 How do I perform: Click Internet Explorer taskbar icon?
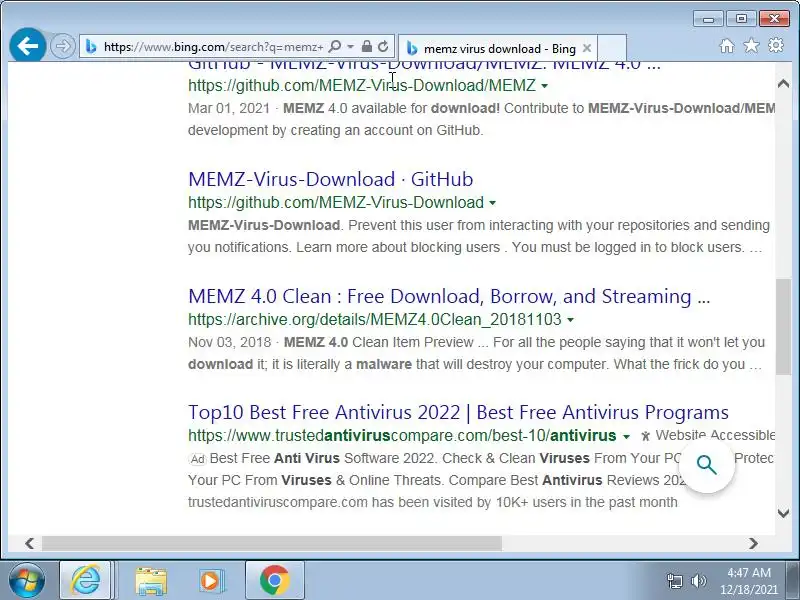pyautogui.click(x=85, y=580)
